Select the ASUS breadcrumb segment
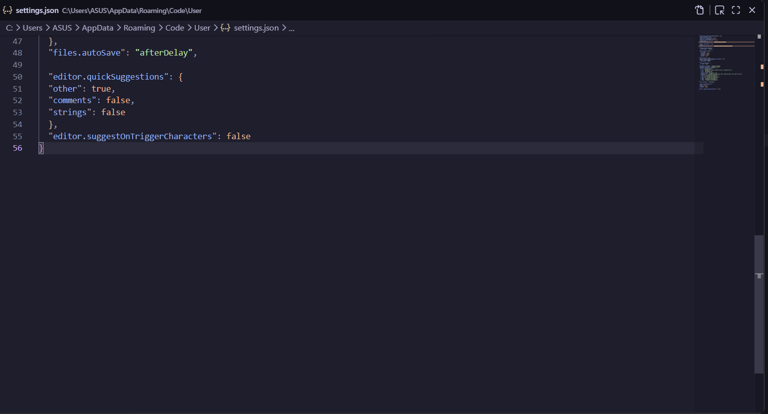This screenshot has width=768, height=414. [62, 28]
